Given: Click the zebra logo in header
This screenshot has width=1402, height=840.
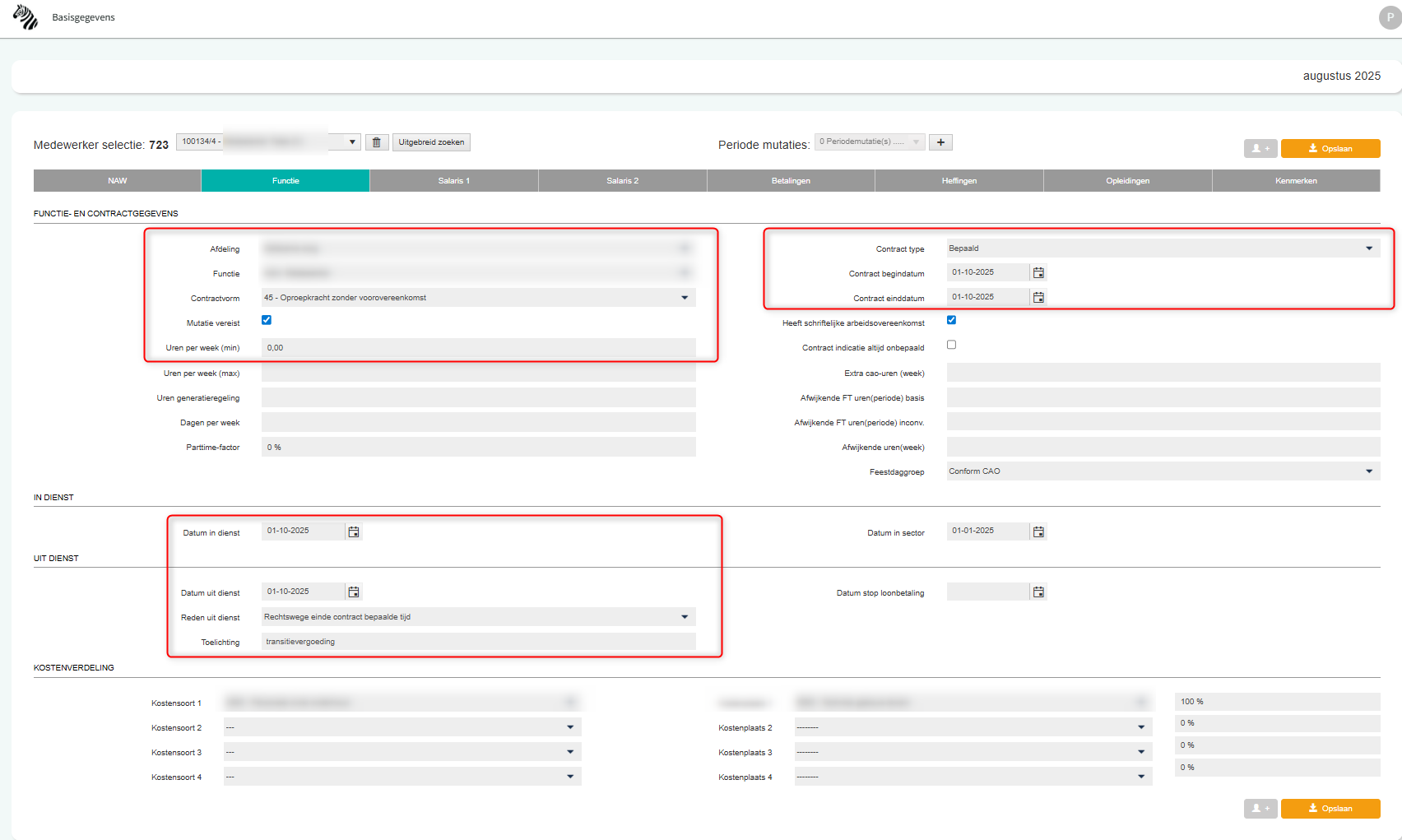Looking at the screenshot, I should click(26, 17).
